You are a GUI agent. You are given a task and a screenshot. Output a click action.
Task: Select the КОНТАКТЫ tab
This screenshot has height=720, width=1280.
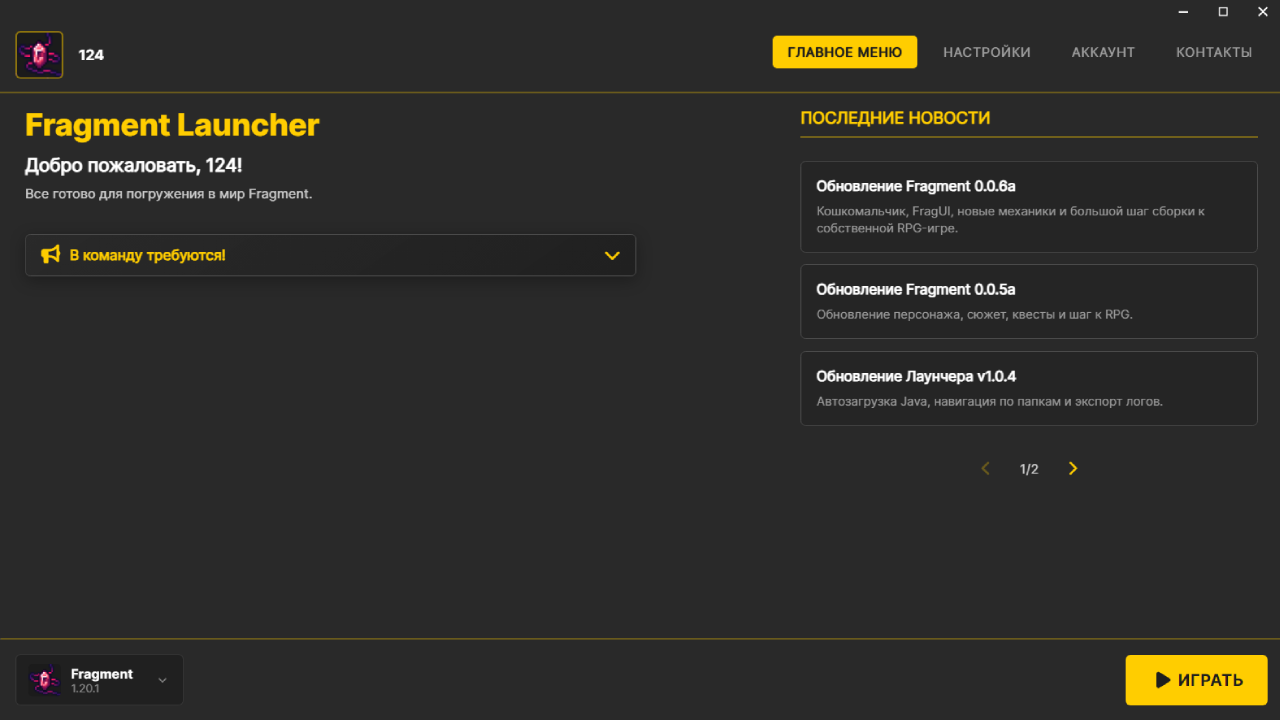(x=1213, y=52)
